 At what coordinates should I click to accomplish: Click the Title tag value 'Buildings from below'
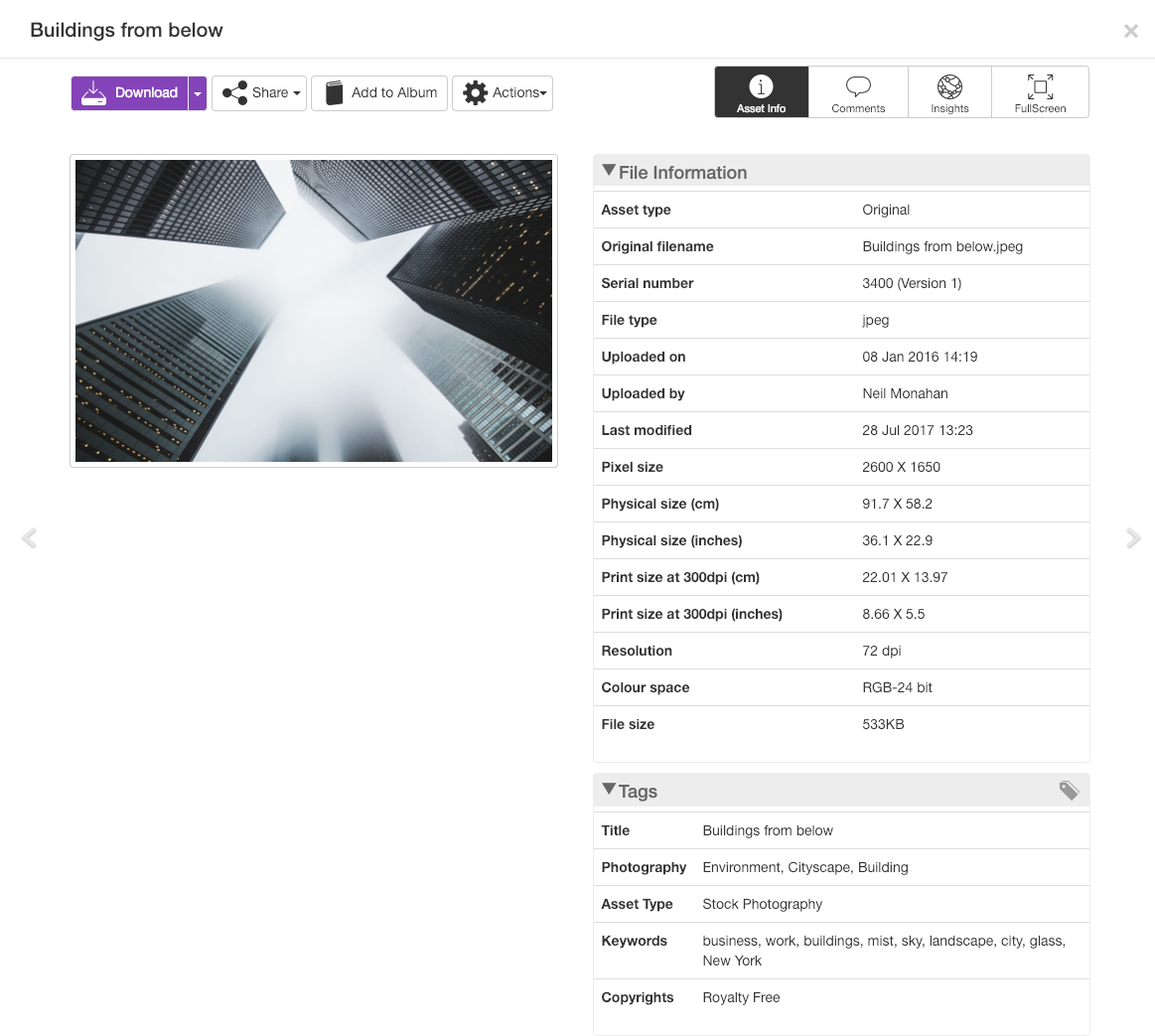pyautogui.click(x=768, y=830)
